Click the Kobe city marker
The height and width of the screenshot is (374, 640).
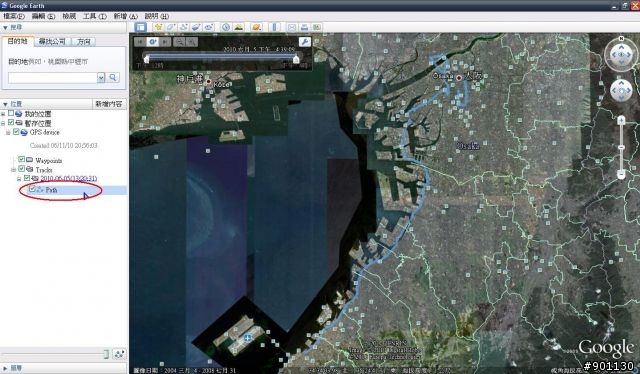[x=209, y=82]
